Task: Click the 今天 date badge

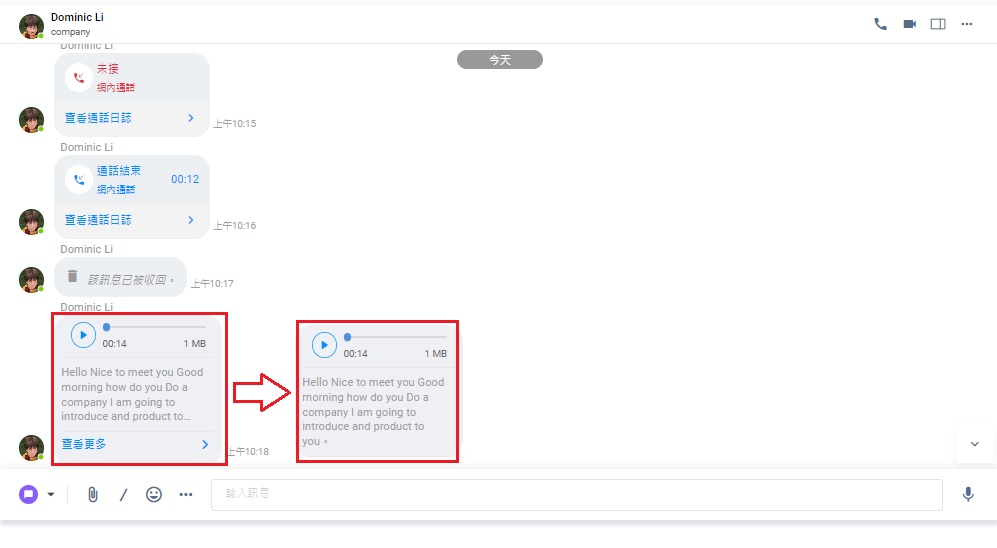Action: [x=500, y=60]
